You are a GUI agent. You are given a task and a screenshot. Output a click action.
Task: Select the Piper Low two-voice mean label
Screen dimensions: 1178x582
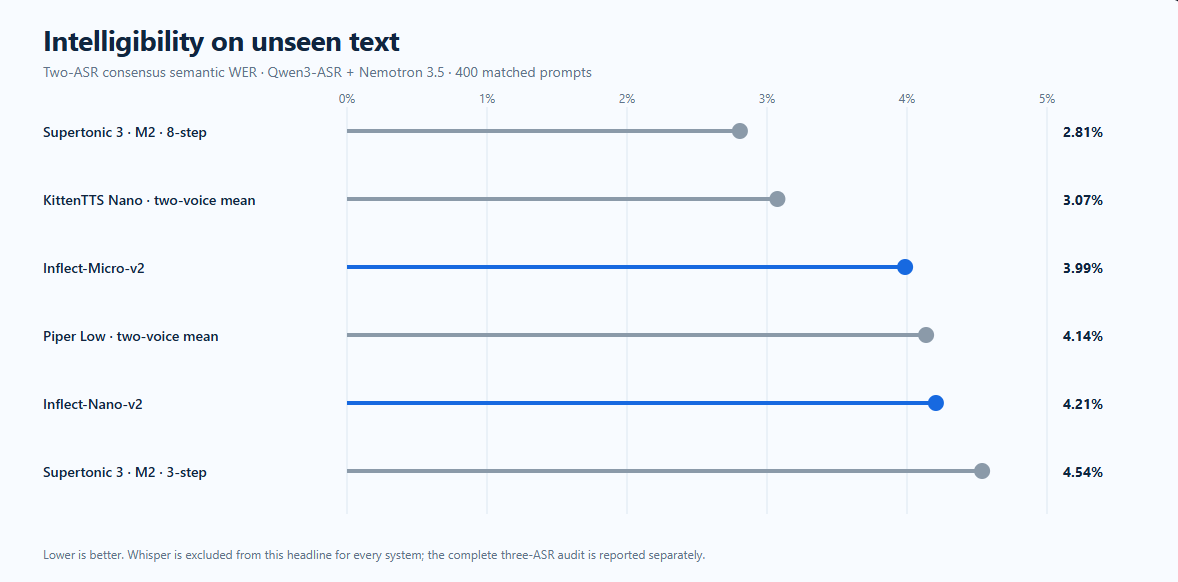131,336
